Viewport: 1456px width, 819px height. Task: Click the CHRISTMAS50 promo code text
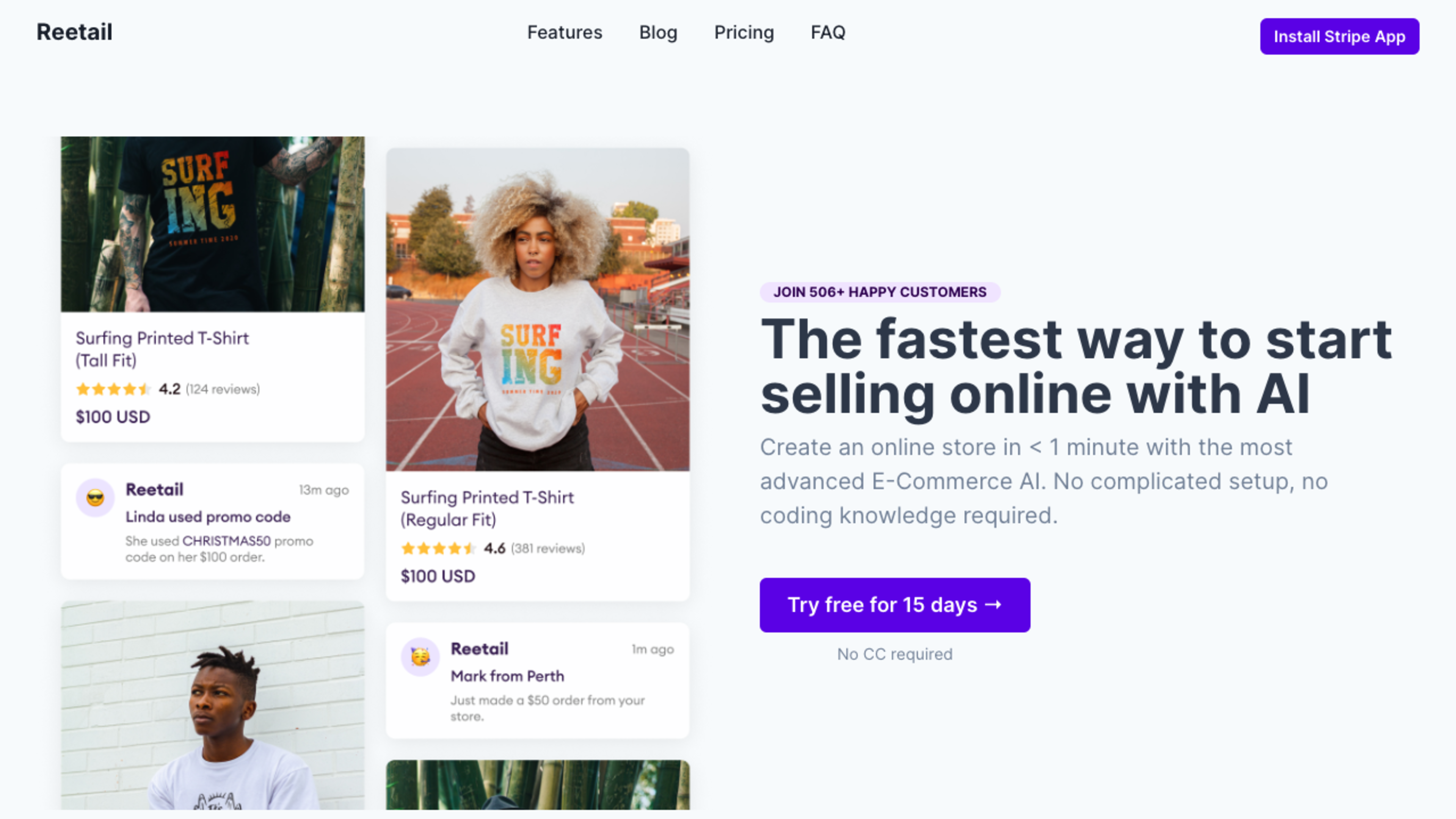tap(227, 541)
